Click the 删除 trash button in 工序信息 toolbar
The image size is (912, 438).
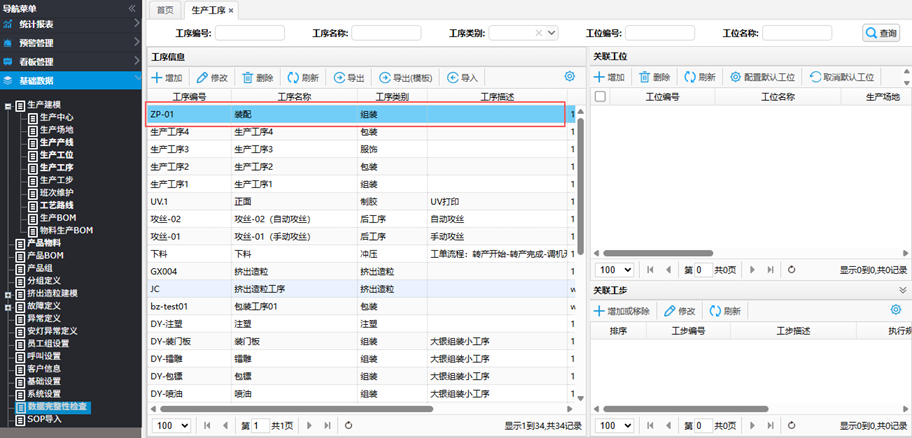coord(258,77)
